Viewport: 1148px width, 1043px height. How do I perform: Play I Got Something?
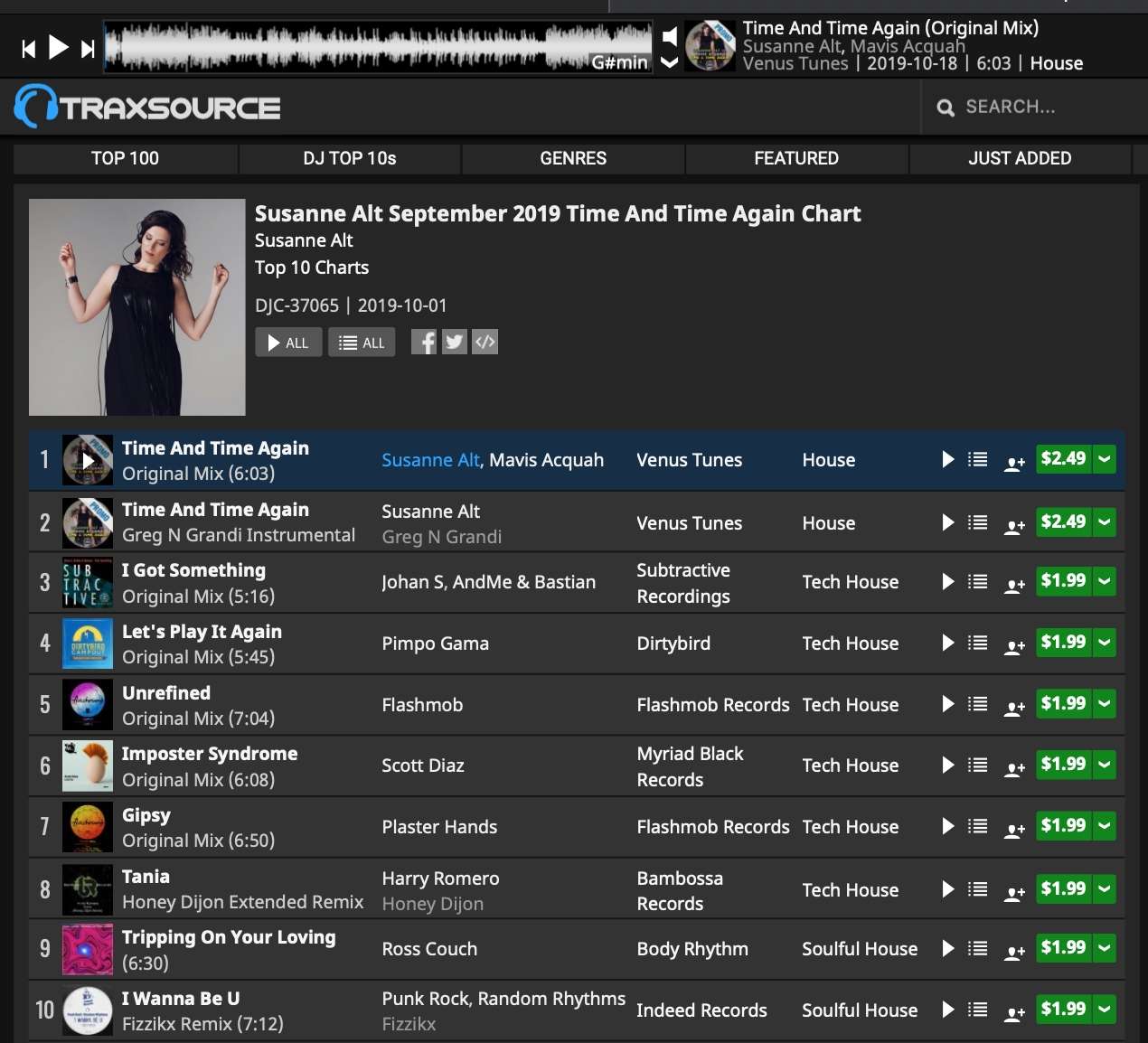(948, 581)
